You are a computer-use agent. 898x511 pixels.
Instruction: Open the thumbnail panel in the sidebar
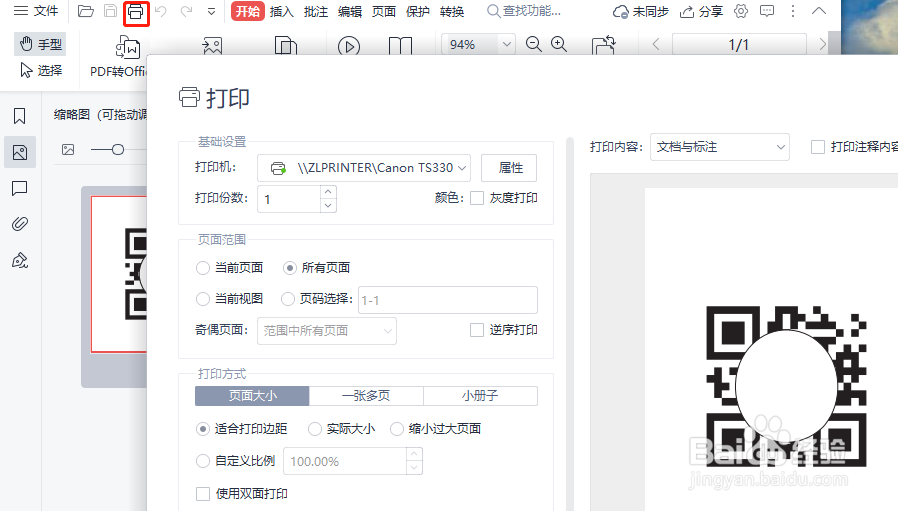pos(19,152)
